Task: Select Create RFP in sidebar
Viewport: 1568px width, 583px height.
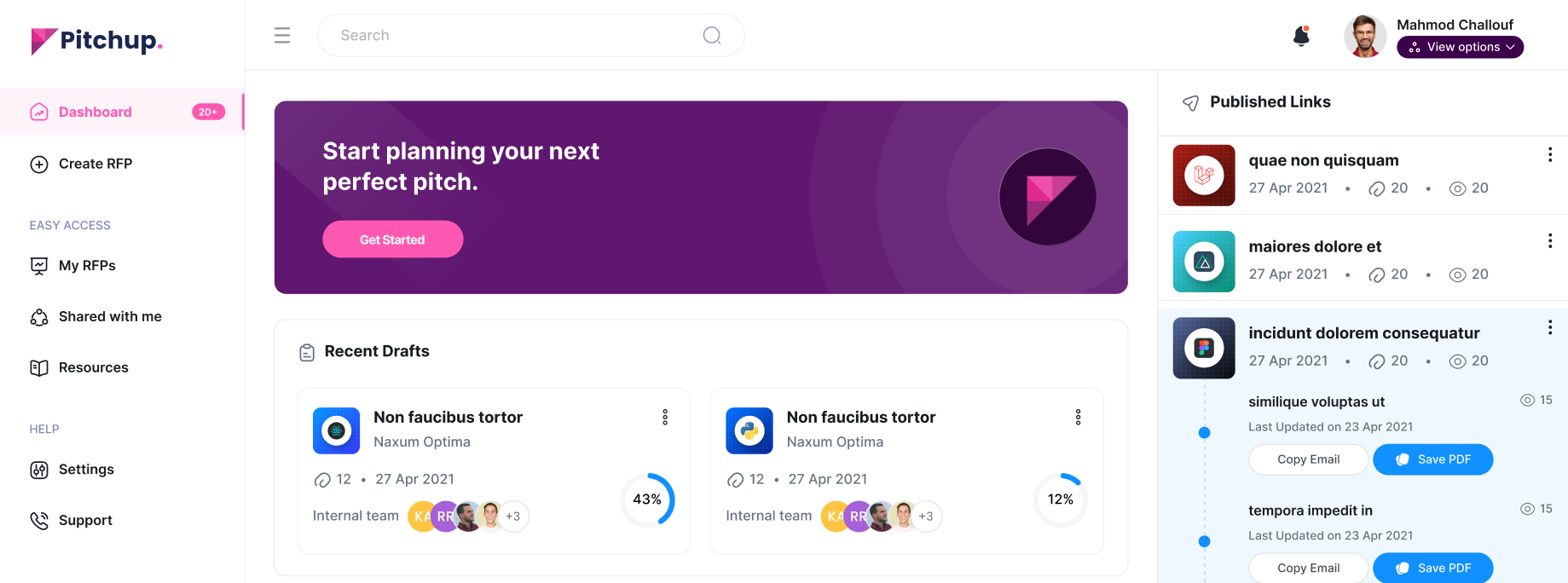Action: (95, 164)
